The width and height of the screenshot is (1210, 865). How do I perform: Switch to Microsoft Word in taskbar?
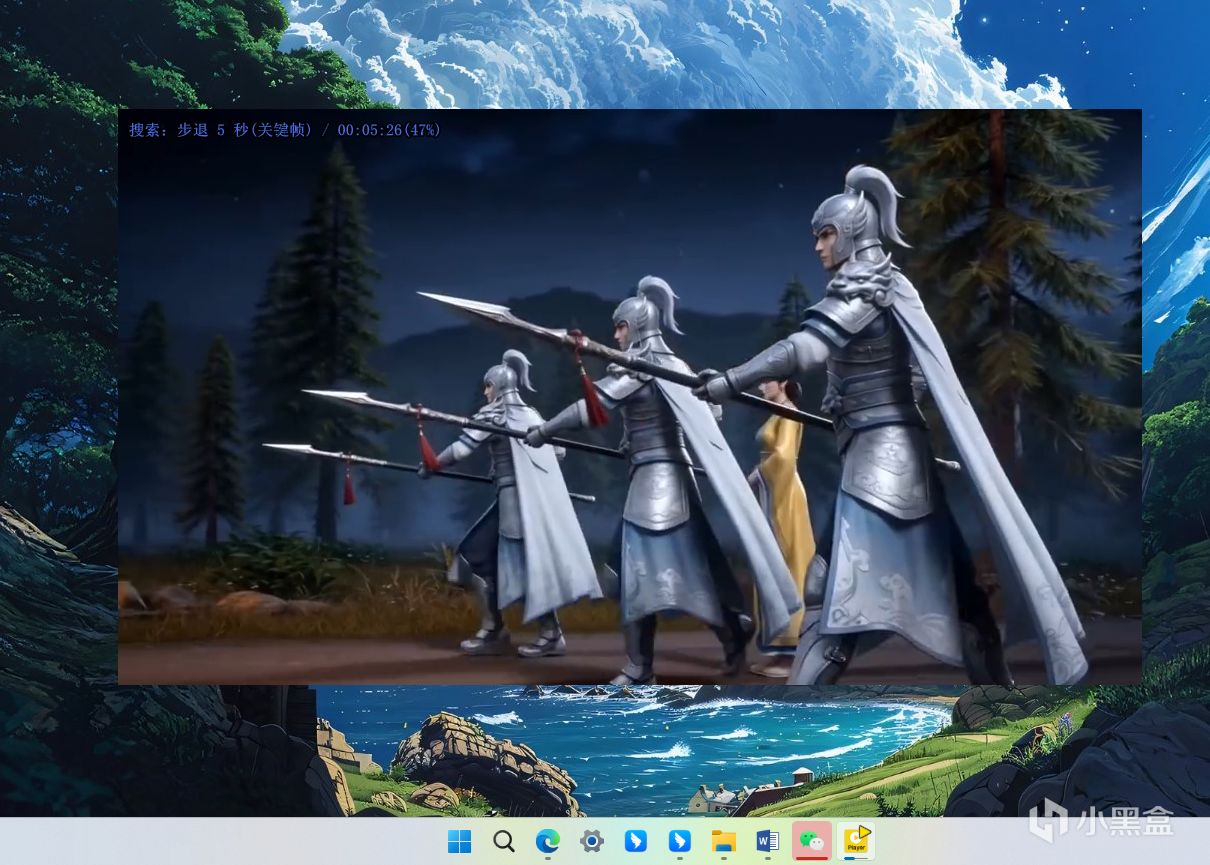tap(768, 841)
